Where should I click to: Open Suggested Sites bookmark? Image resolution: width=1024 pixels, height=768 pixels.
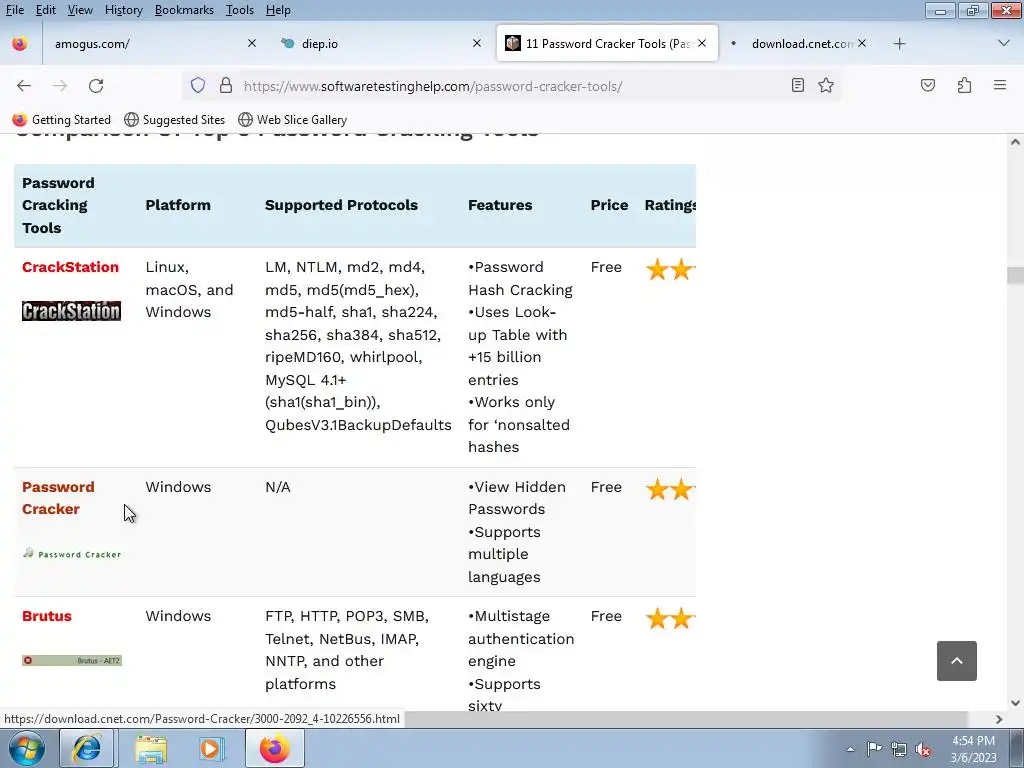tap(174, 120)
